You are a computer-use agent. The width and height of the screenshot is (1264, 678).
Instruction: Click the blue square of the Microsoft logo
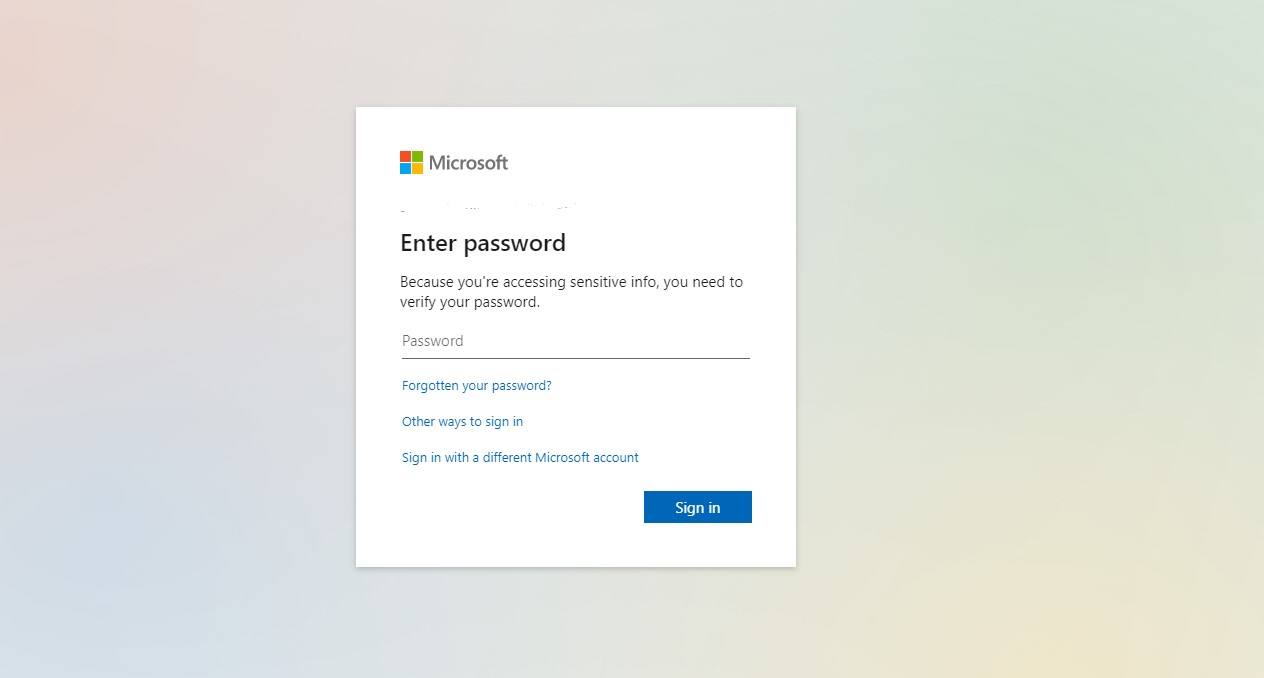[405, 168]
